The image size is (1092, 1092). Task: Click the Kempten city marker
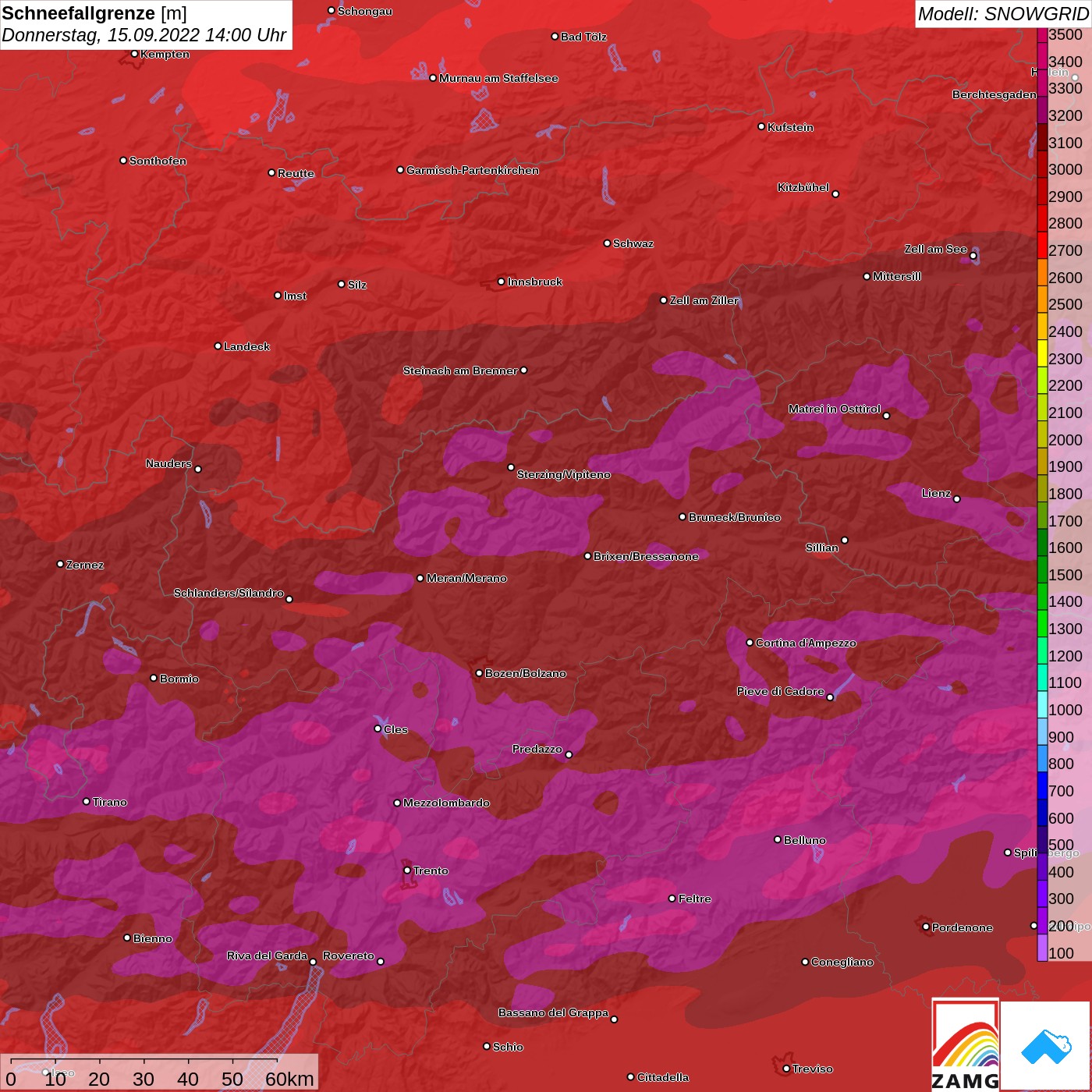(134, 54)
